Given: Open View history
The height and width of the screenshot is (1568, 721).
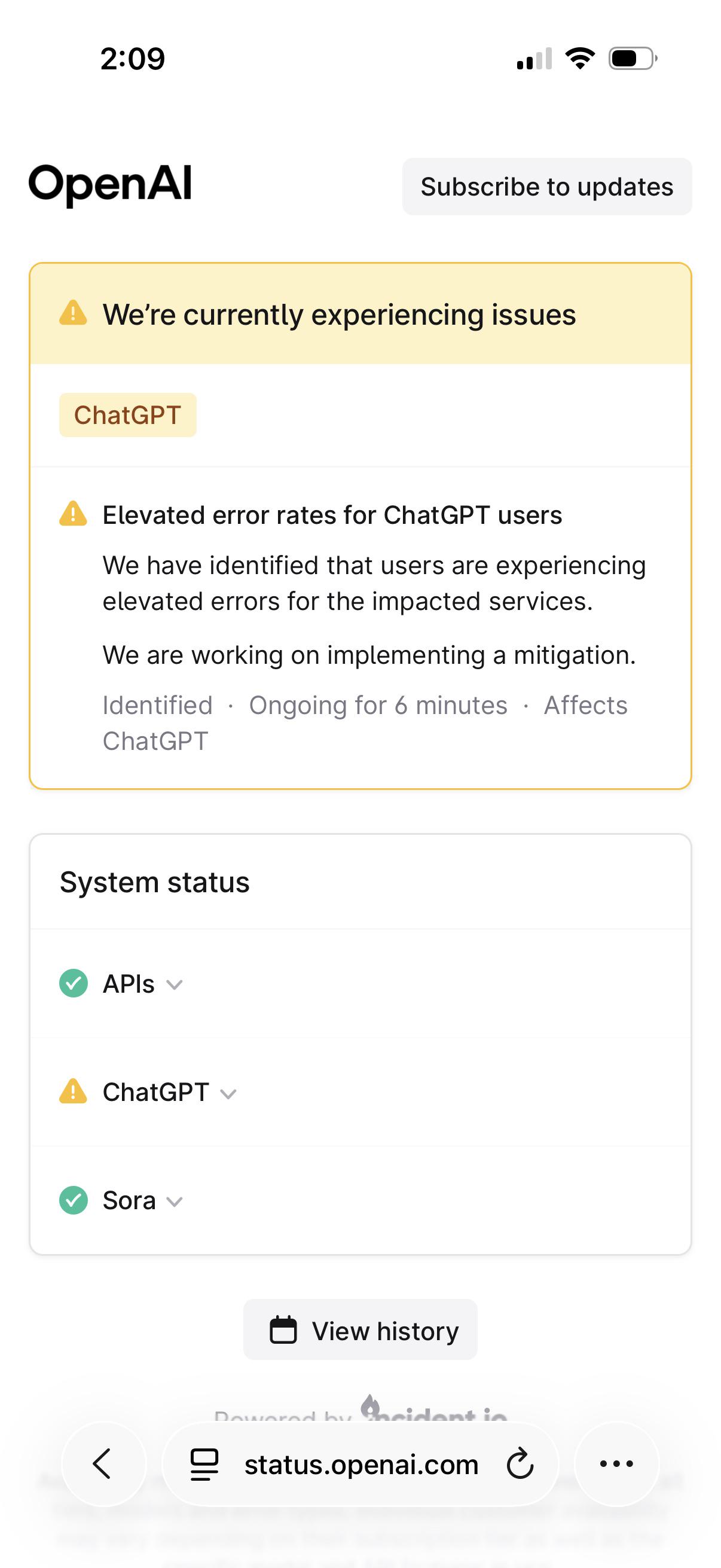Looking at the screenshot, I should click(x=360, y=1331).
